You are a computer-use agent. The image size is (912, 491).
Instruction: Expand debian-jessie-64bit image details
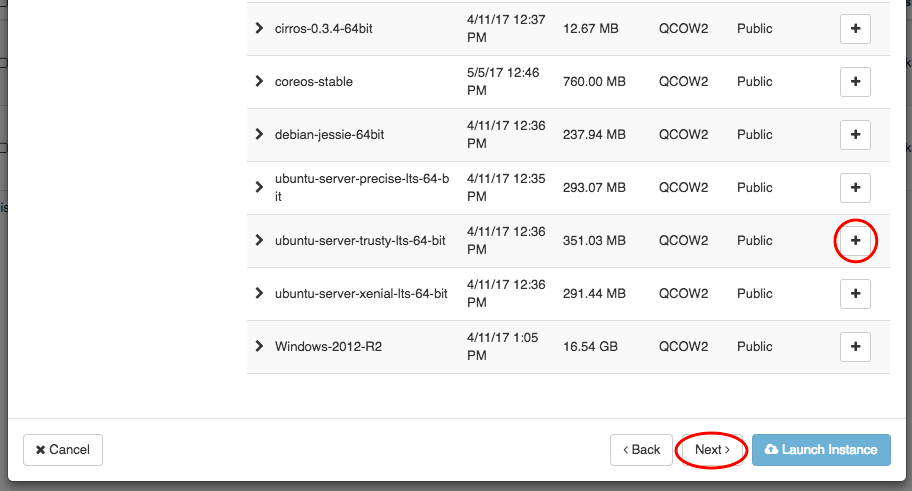coord(260,135)
